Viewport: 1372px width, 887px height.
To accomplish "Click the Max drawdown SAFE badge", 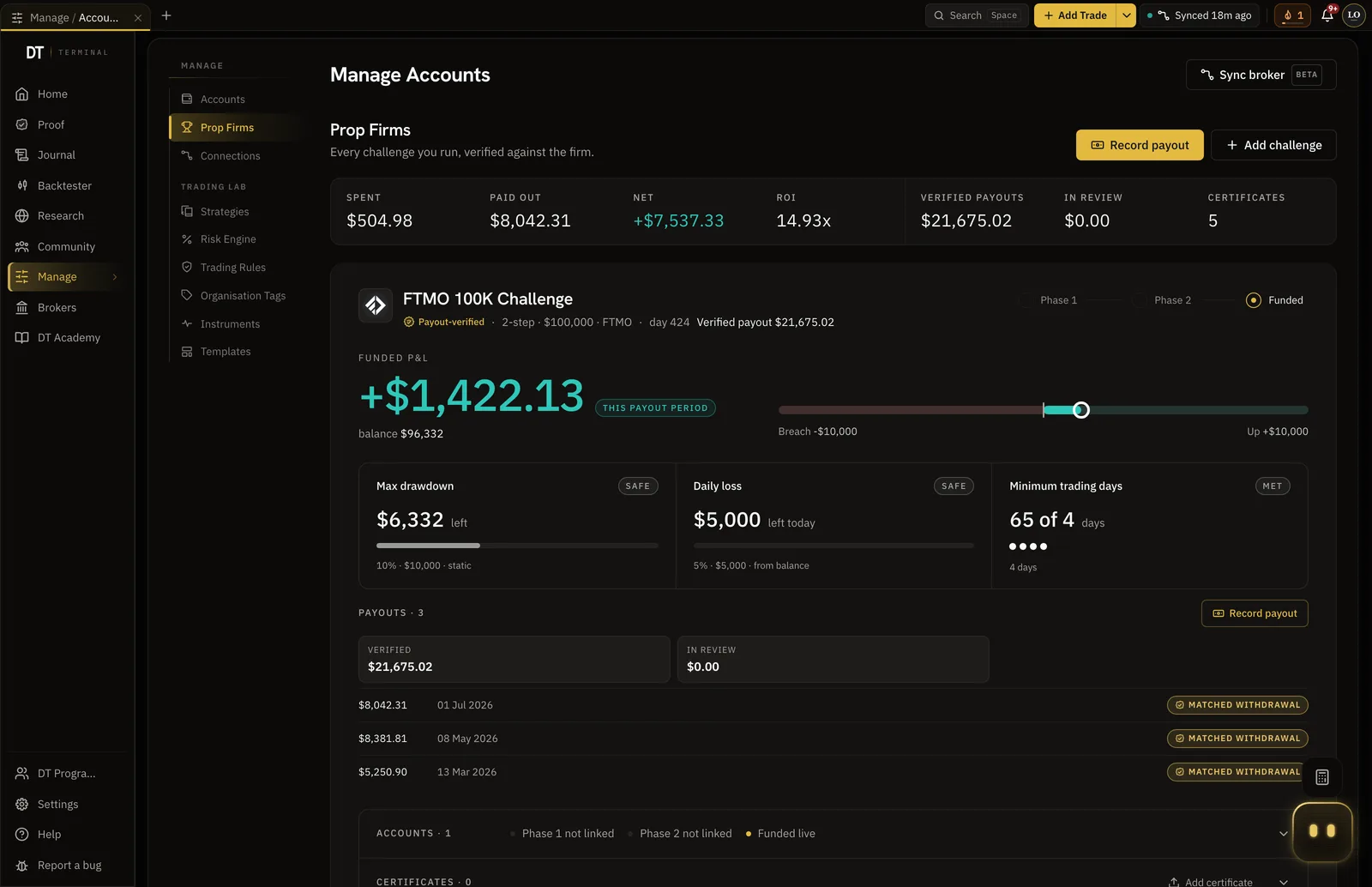I will [638, 486].
